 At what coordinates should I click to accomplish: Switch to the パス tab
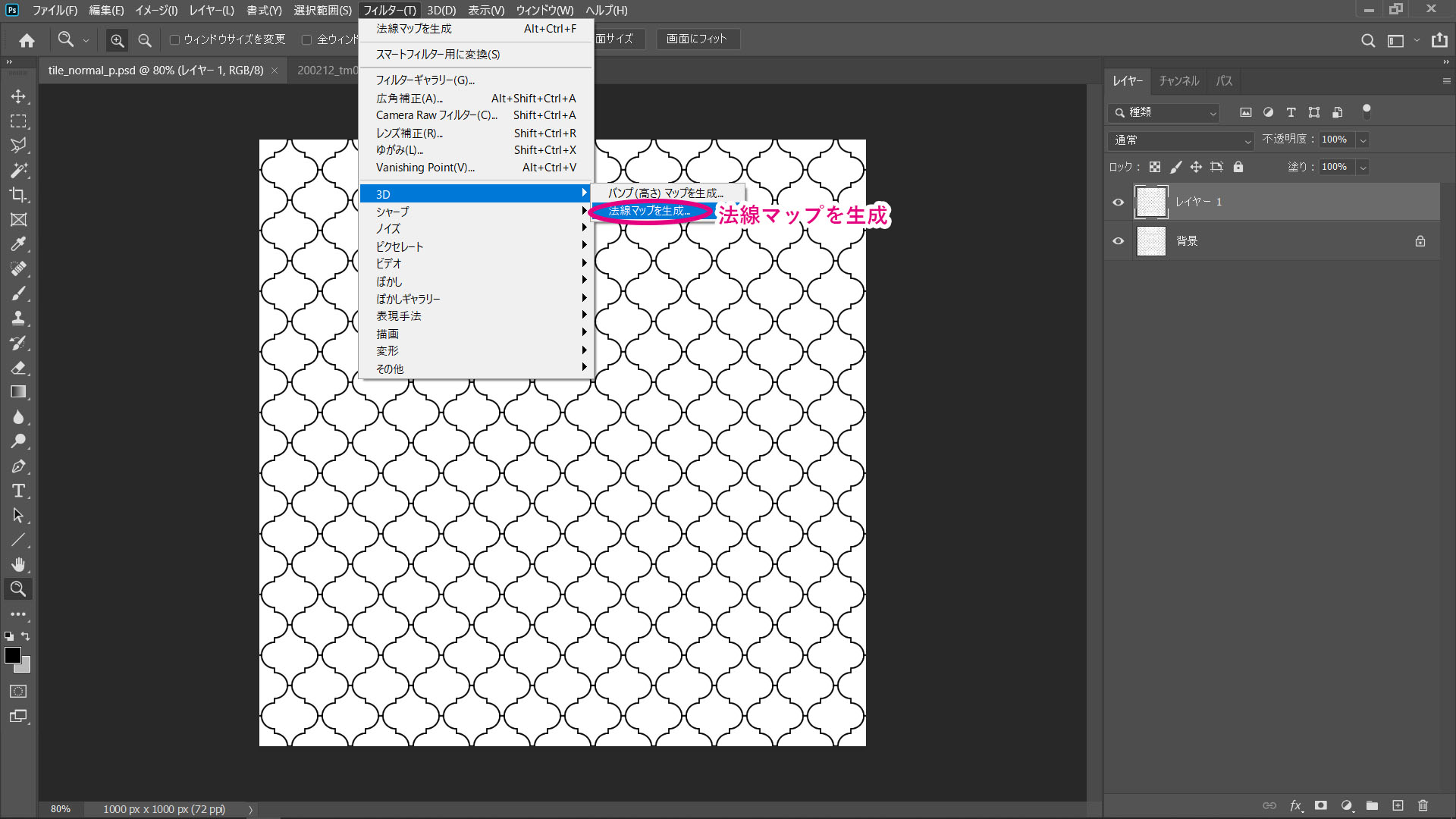(1224, 81)
